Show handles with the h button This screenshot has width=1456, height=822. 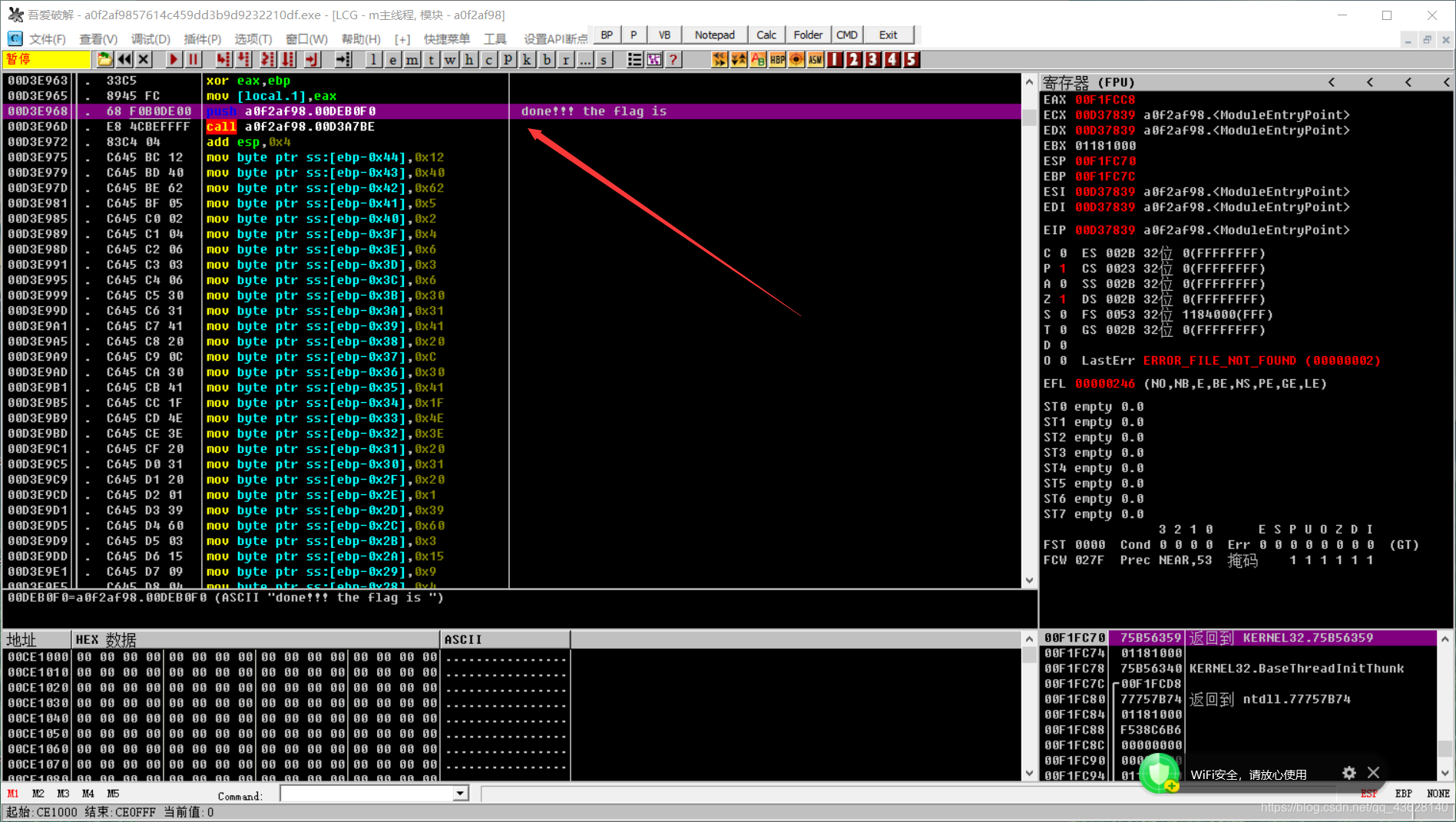point(469,60)
